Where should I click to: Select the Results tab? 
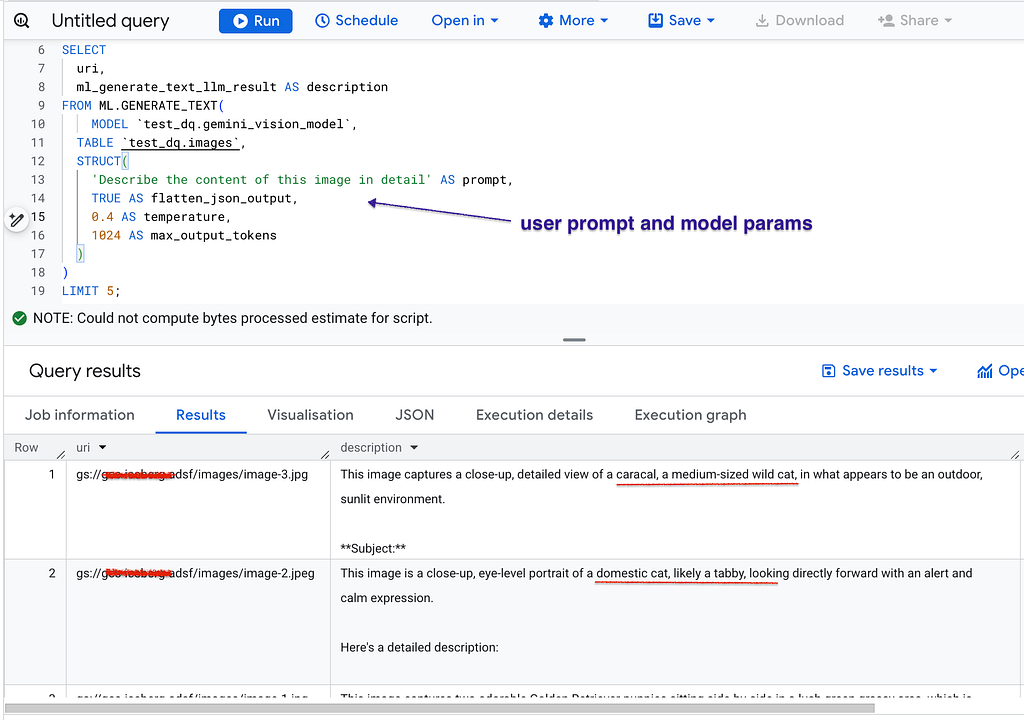point(200,415)
